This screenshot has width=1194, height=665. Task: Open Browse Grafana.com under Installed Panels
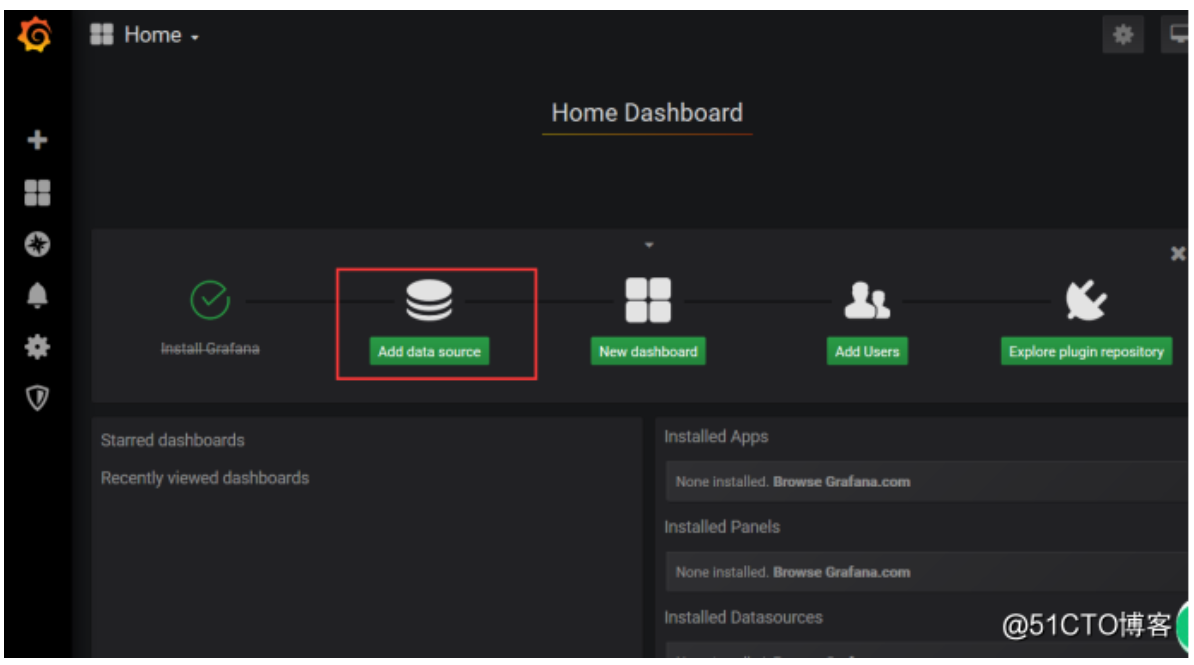point(841,572)
